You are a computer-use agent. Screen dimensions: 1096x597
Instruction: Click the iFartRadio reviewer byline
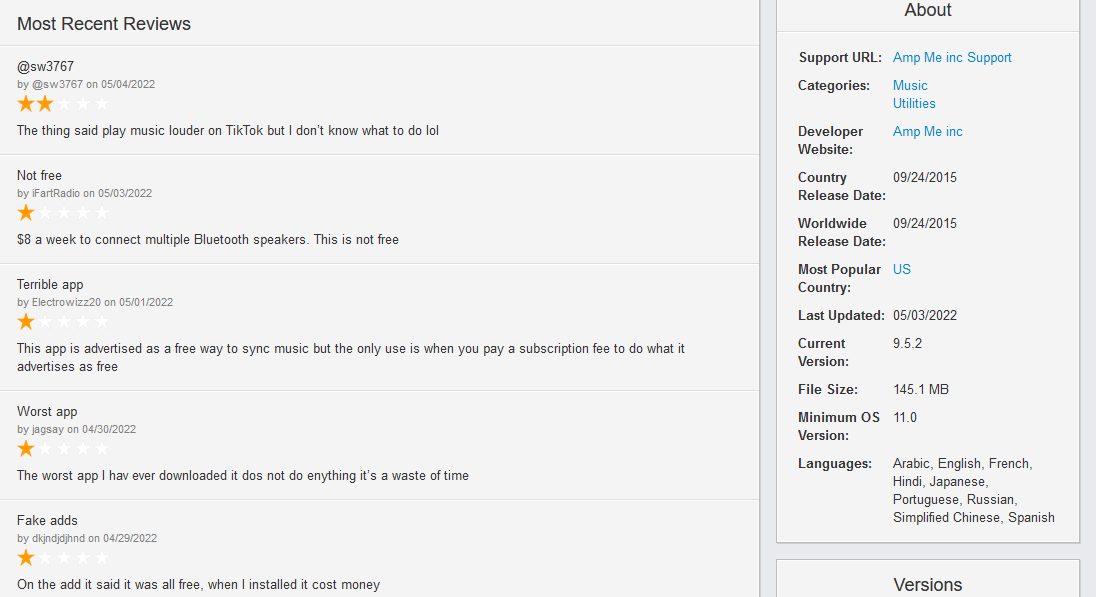84,193
